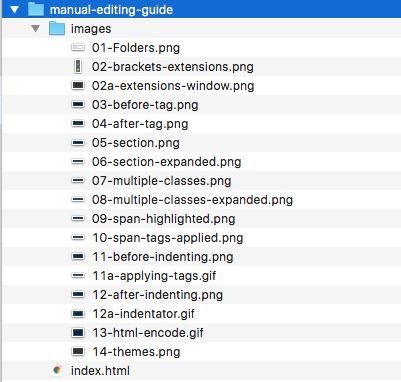Select file name 10-span-tags-applied.png
401x382 pixels.
click(x=168, y=238)
